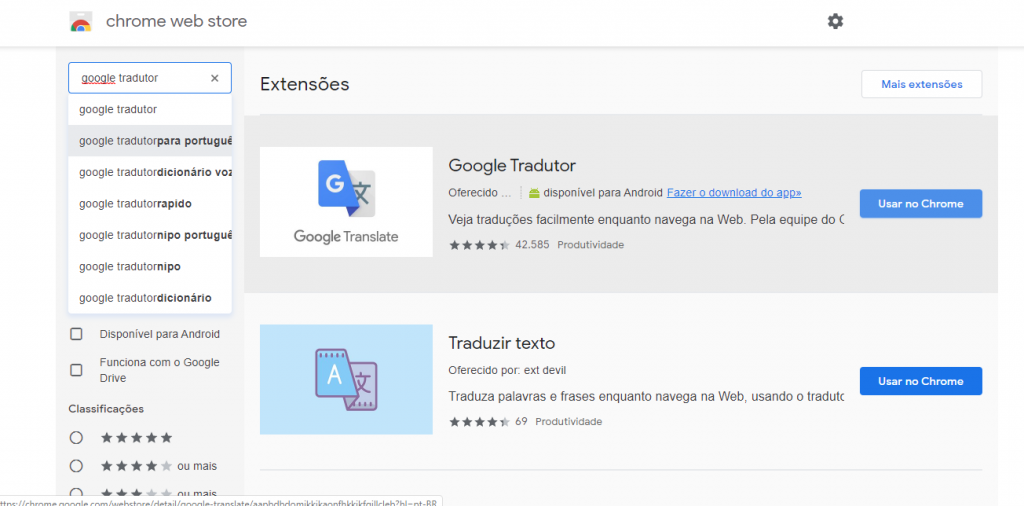Click the 42.585 ratings count
Viewport: 1024px width, 506px height.
pos(532,245)
